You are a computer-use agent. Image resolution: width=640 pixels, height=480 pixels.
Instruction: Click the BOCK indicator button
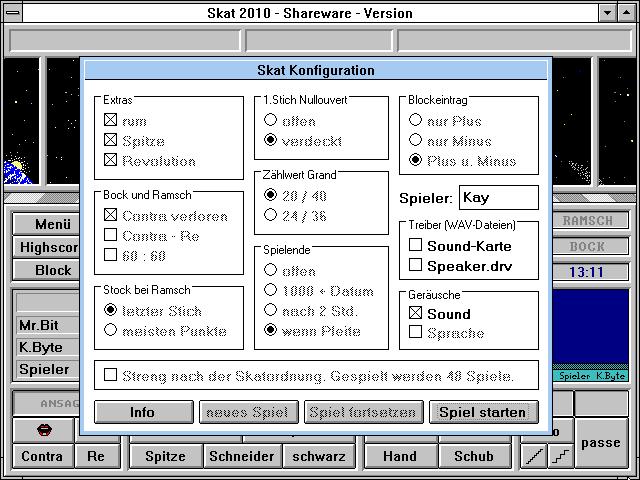point(589,247)
